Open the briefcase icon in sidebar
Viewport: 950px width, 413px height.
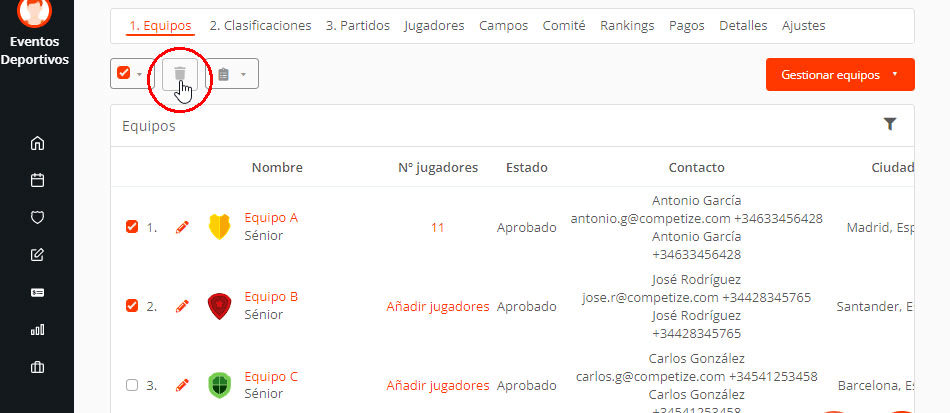click(x=38, y=368)
